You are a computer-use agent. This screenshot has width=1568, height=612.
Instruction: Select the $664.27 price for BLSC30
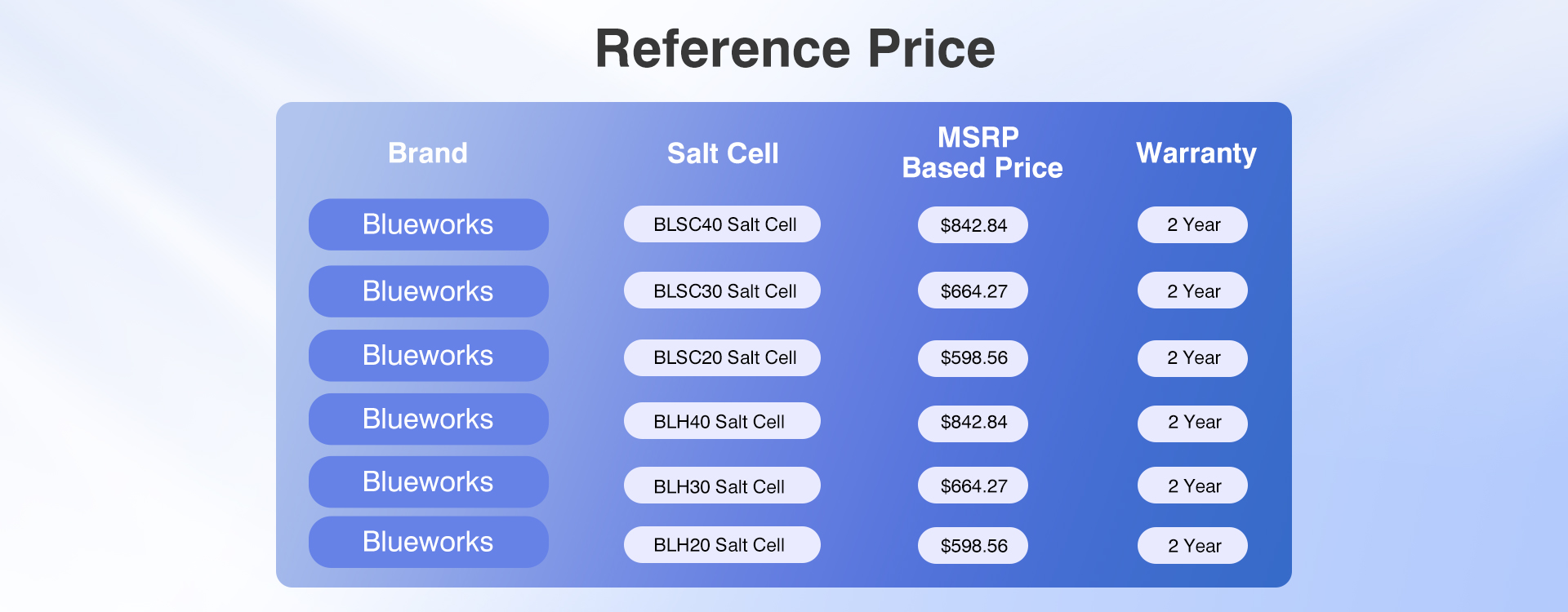tap(973, 290)
